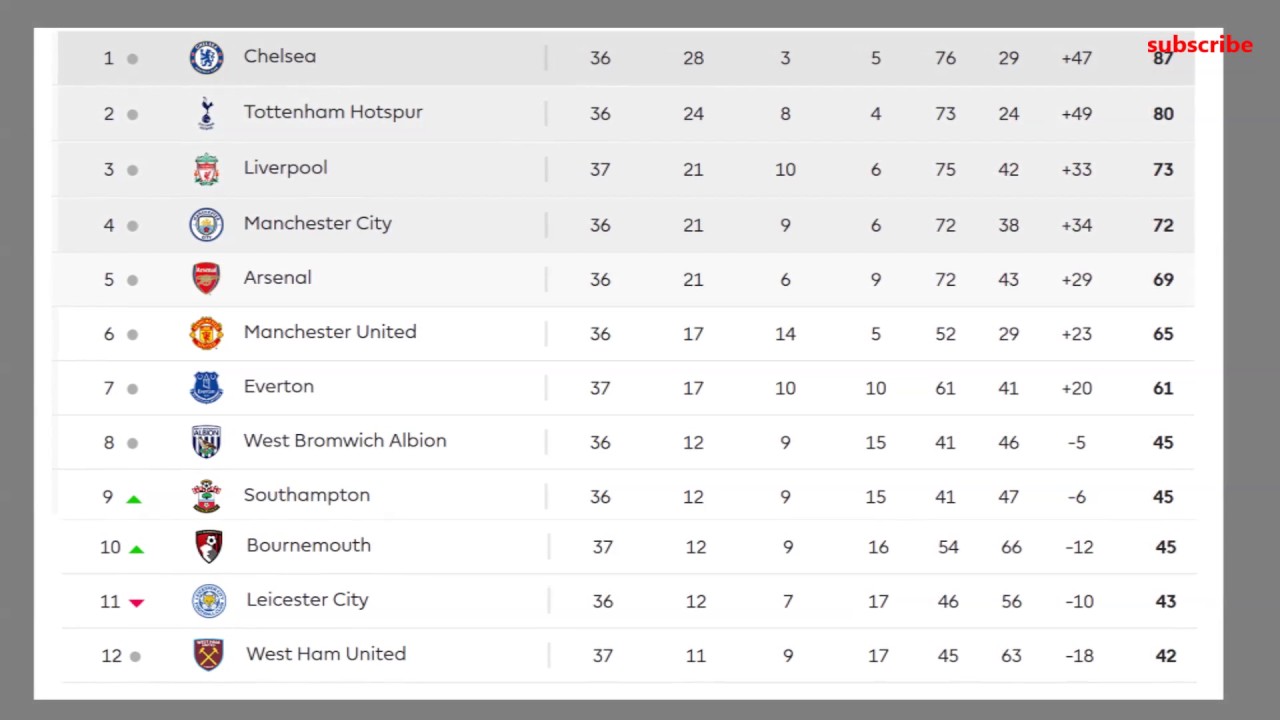Click Chelsea's grey position dot
The width and height of the screenshot is (1280, 720).
pyautogui.click(x=132, y=59)
